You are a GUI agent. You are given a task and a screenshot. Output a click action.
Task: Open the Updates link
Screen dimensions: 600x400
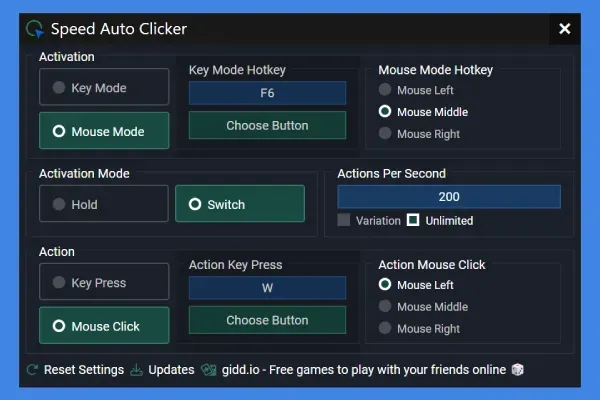pos(171,370)
